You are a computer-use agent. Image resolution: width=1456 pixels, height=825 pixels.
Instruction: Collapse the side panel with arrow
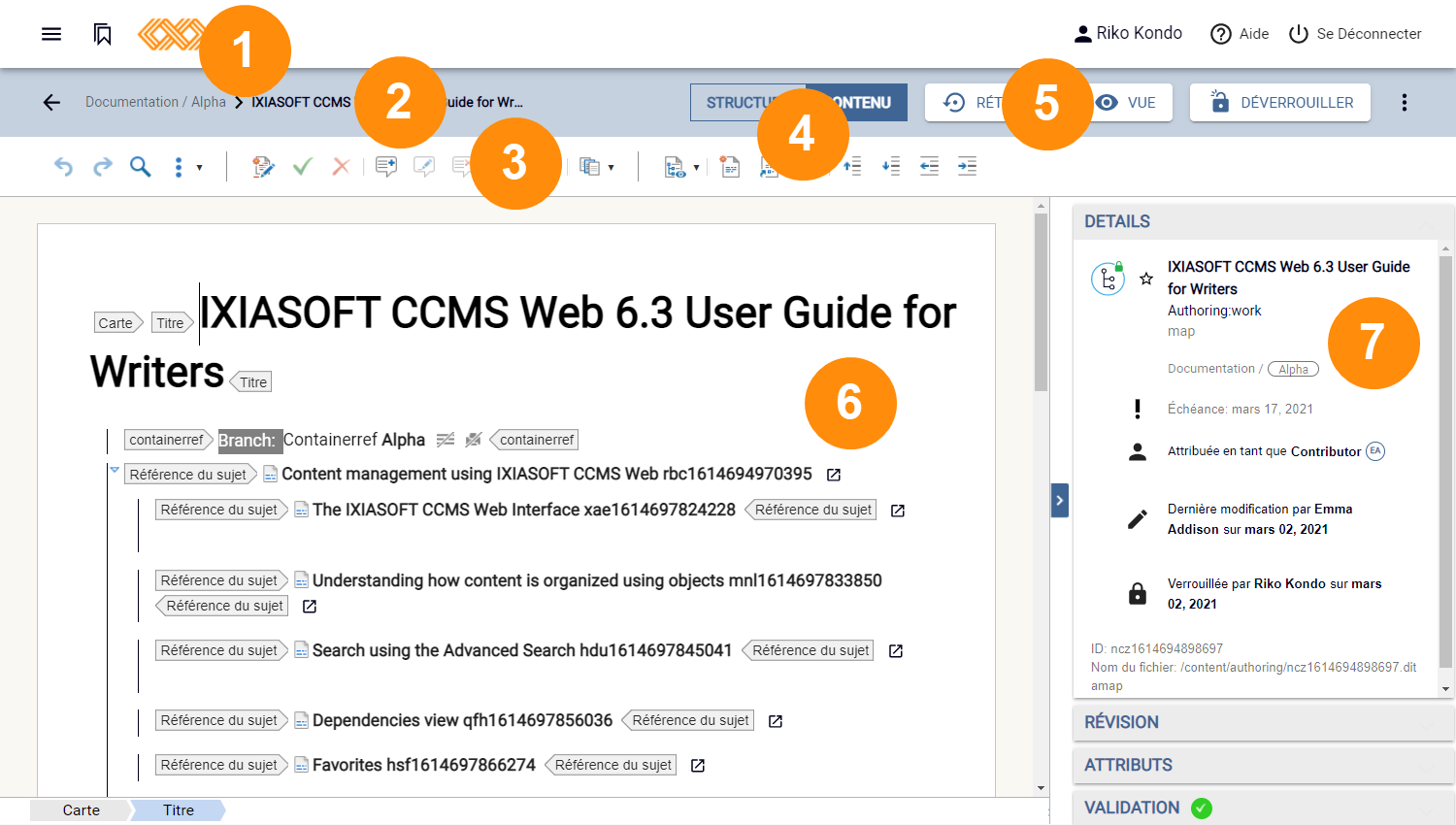[1060, 501]
